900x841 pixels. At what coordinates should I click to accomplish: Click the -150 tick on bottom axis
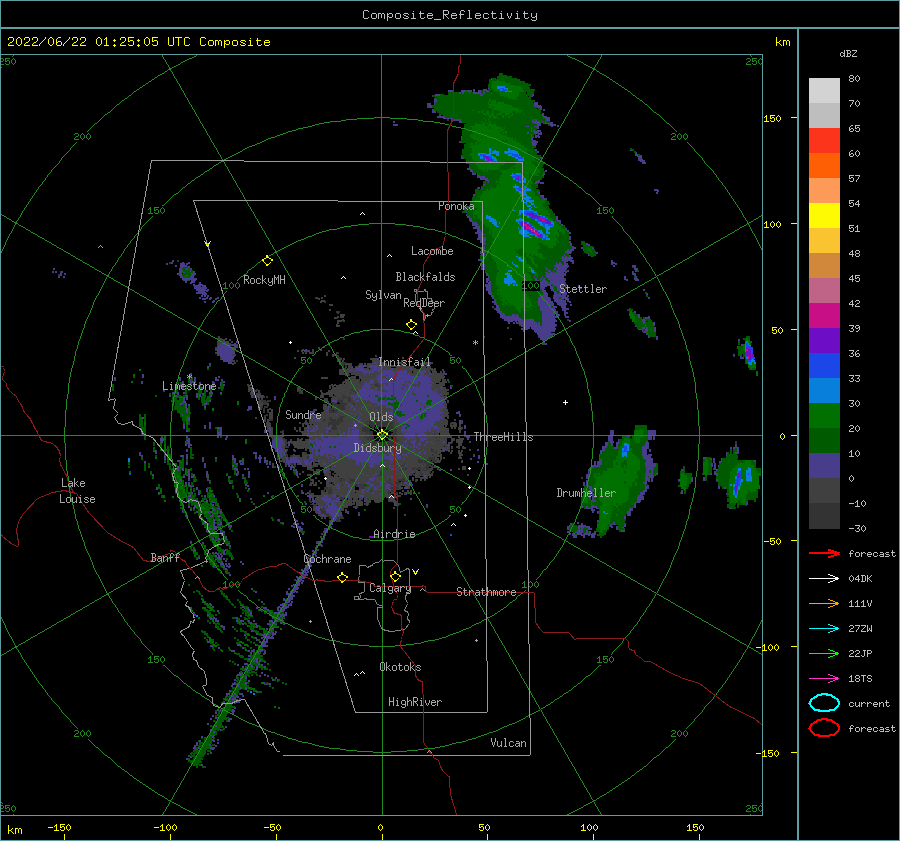coord(59,827)
